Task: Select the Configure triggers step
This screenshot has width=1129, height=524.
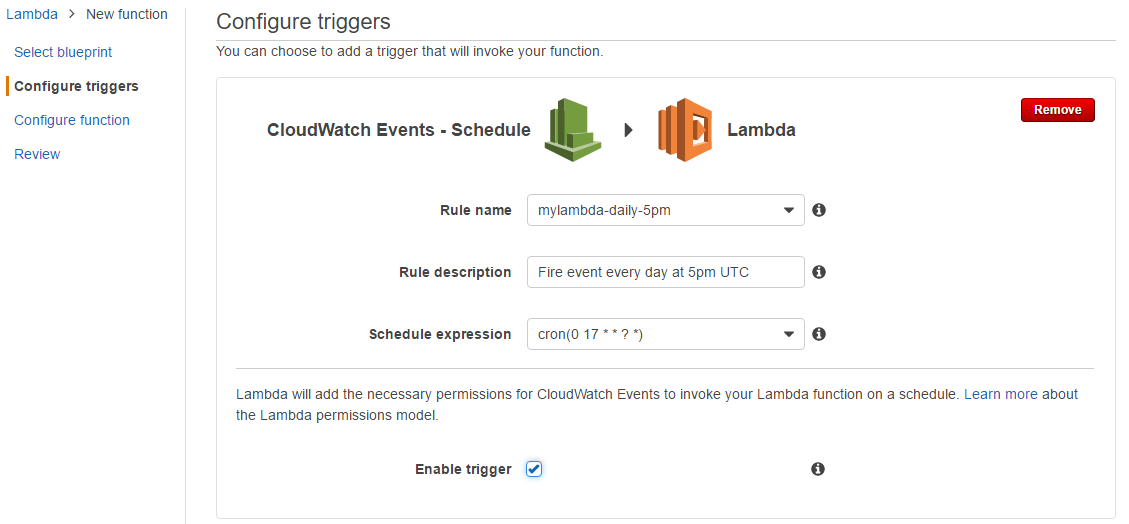Action: point(76,86)
